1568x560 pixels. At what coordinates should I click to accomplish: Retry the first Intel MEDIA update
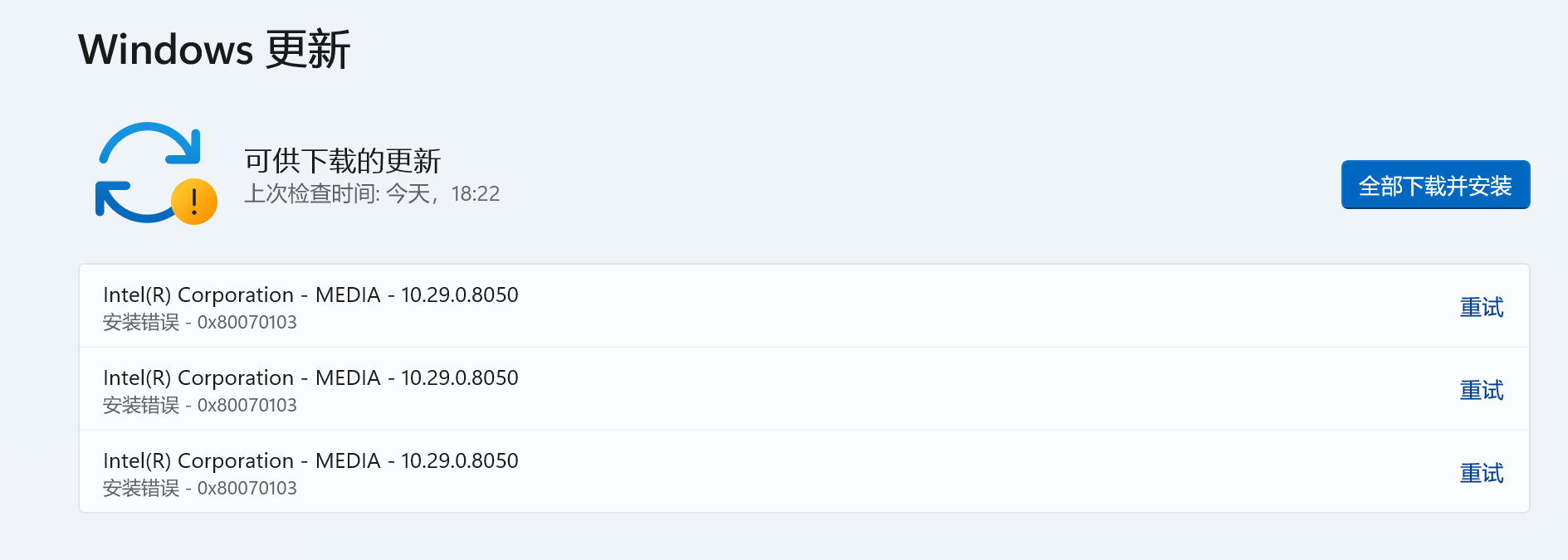(1482, 308)
